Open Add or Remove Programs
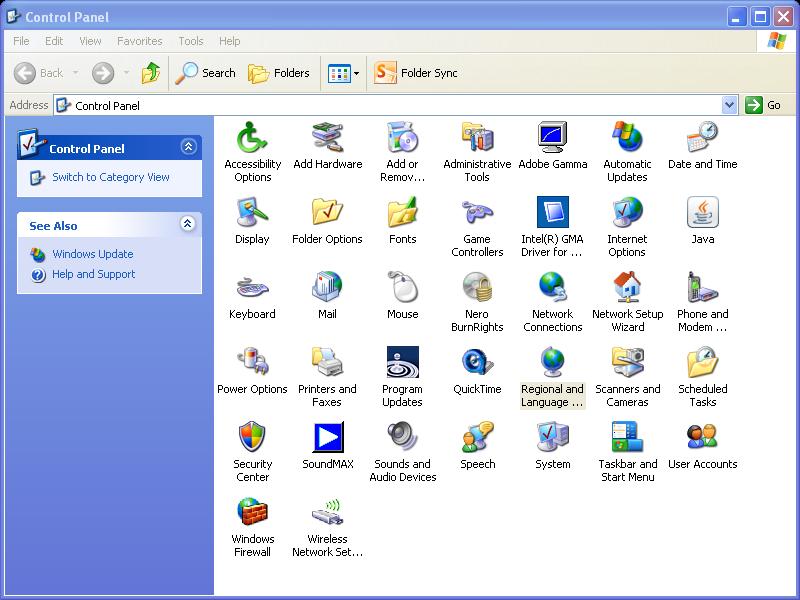 pos(403,152)
